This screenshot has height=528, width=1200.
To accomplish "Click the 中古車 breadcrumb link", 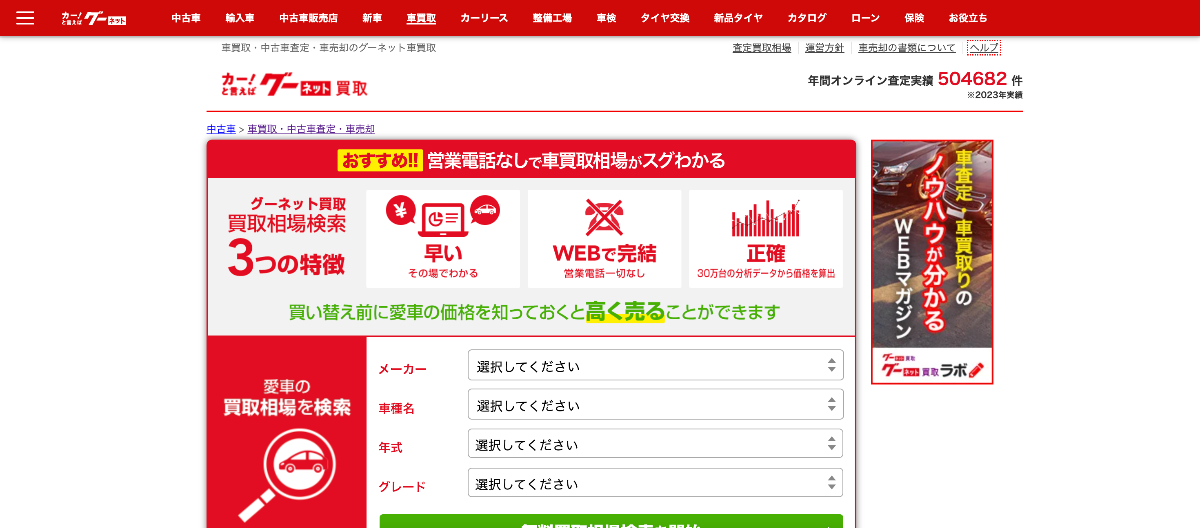I will pos(221,129).
